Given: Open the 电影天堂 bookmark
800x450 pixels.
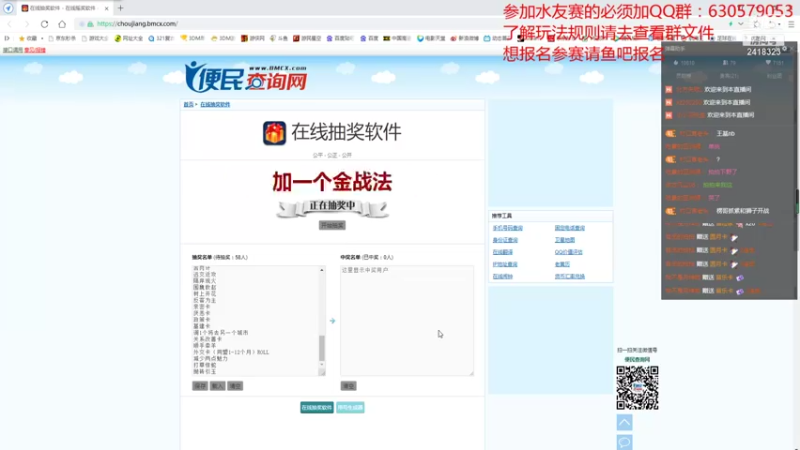Looking at the screenshot, I should click(x=431, y=38).
